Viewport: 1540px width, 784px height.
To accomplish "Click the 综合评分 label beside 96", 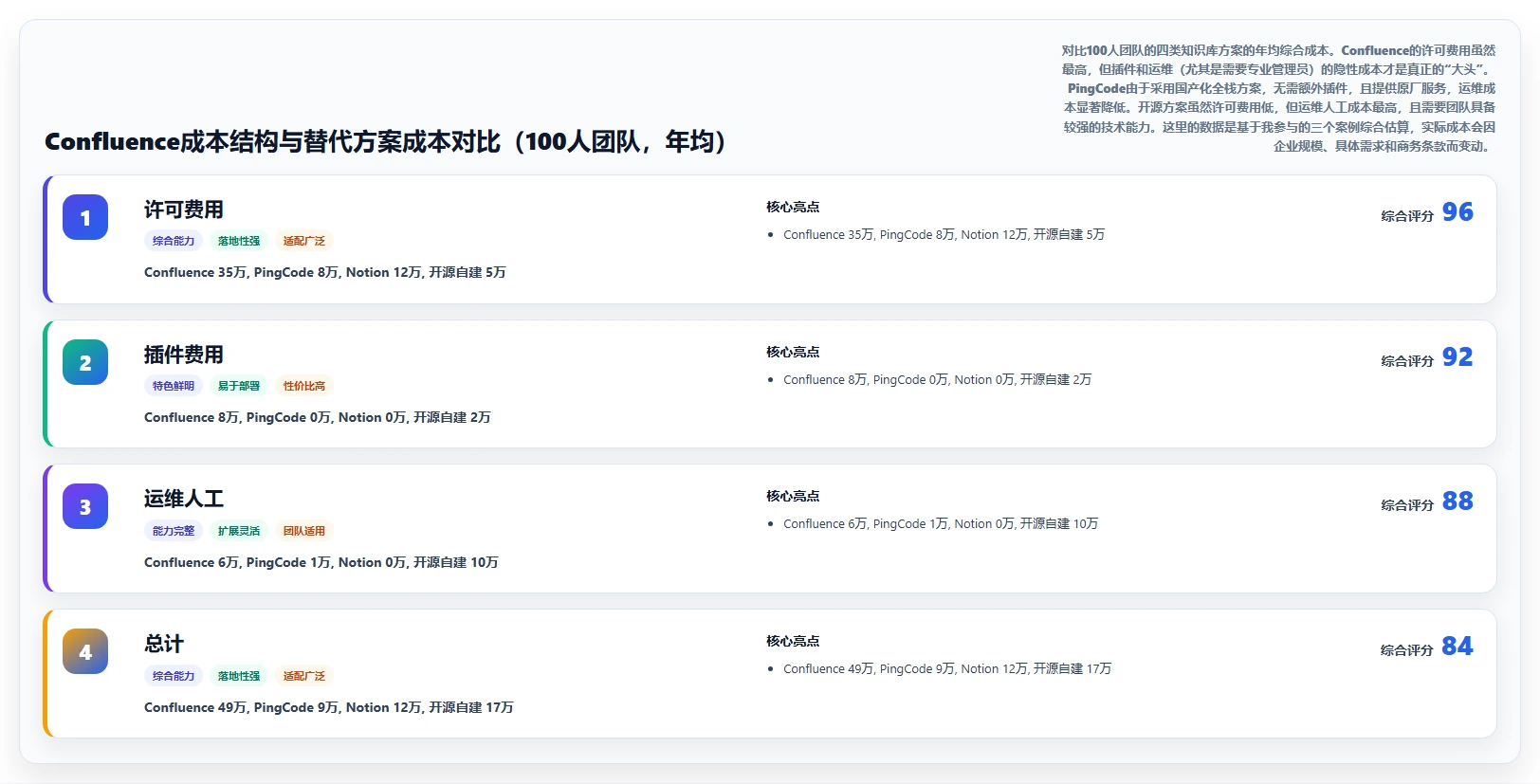I will point(1407,216).
